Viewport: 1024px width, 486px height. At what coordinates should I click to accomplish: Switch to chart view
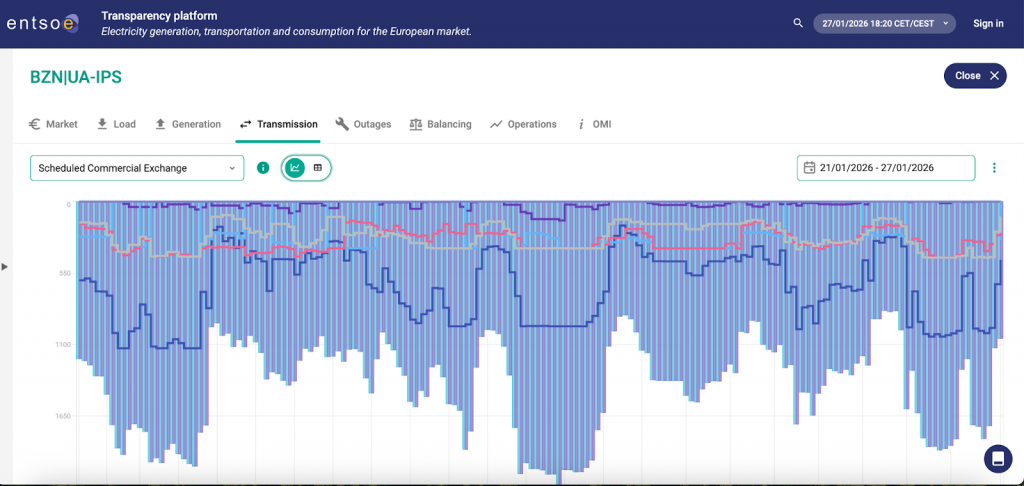(x=295, y=168)
